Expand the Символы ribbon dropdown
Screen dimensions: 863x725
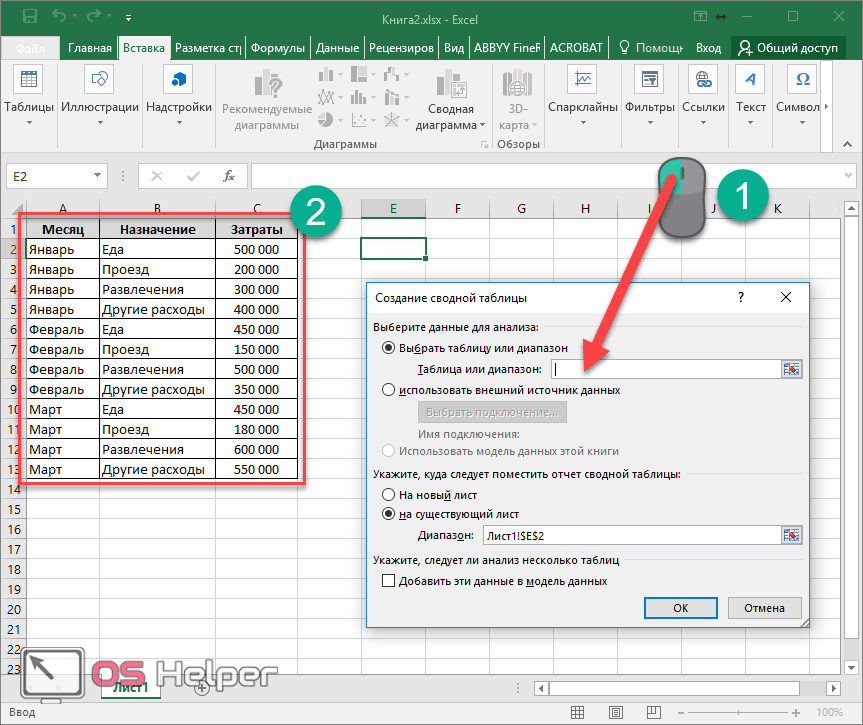[x=802, y=123]
